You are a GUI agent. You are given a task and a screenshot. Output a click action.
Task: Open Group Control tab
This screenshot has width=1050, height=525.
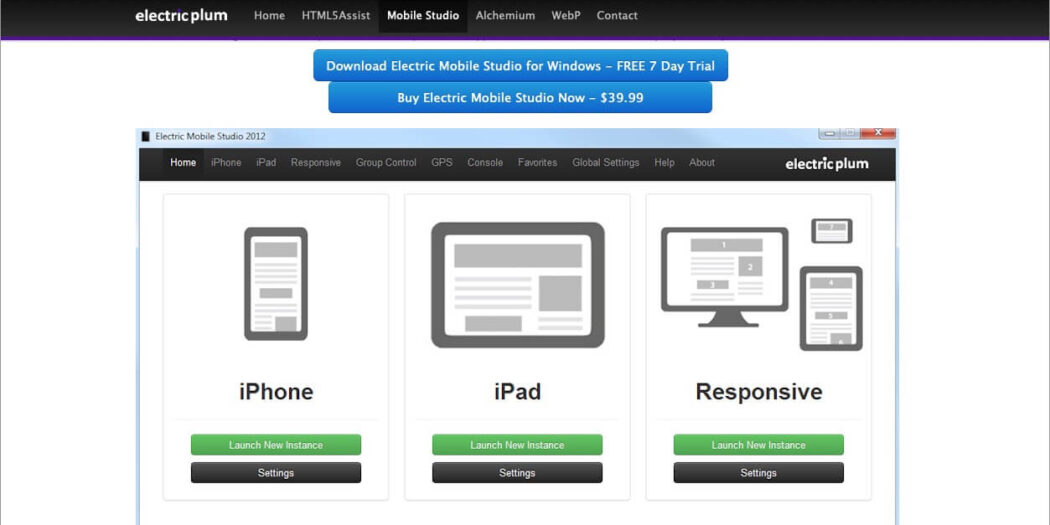pos(386,163)
